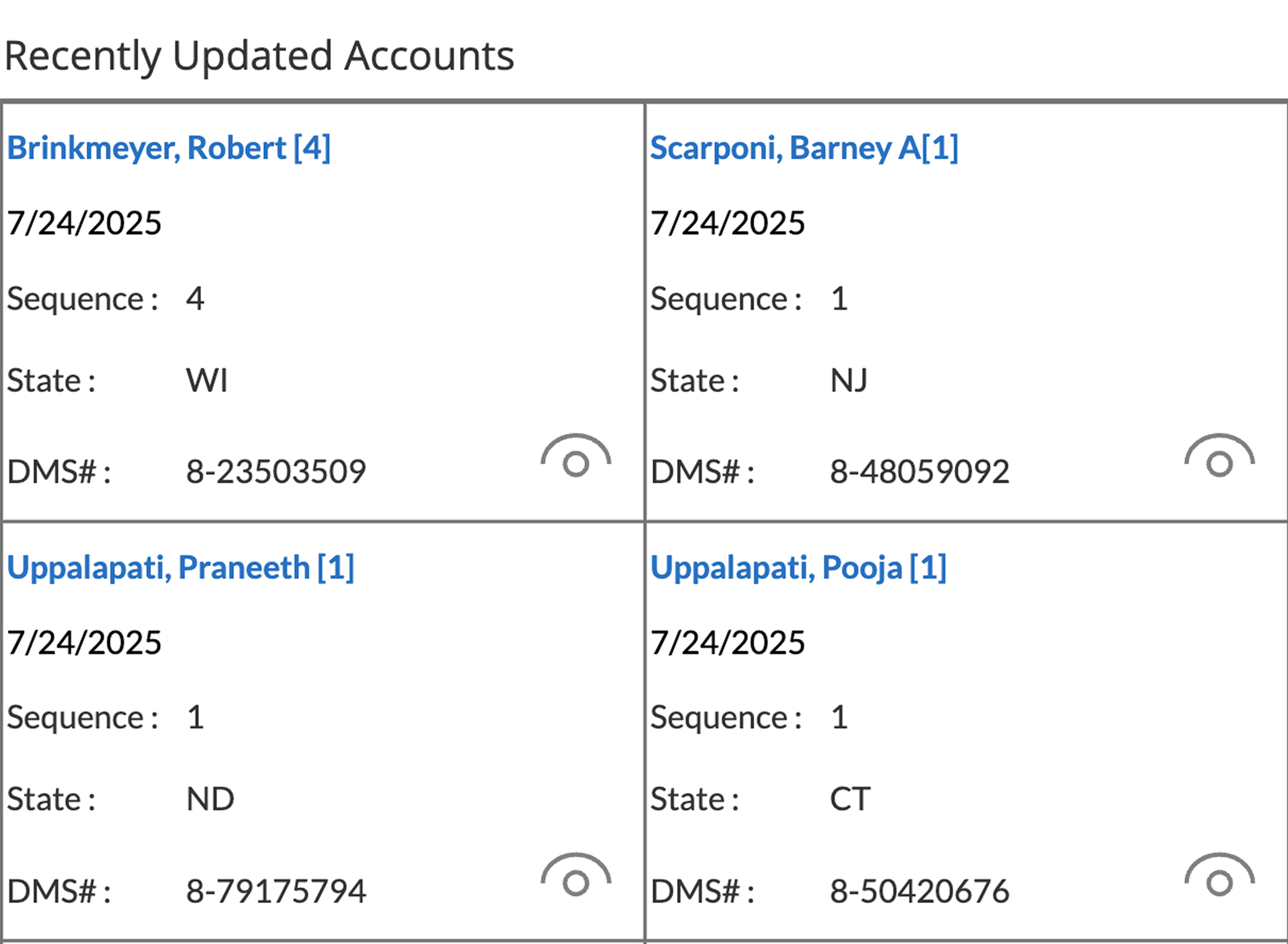View Pooja Uppalapati's account via eye icon
This screenshot has height=944, width=1288.
[1219, 877]
